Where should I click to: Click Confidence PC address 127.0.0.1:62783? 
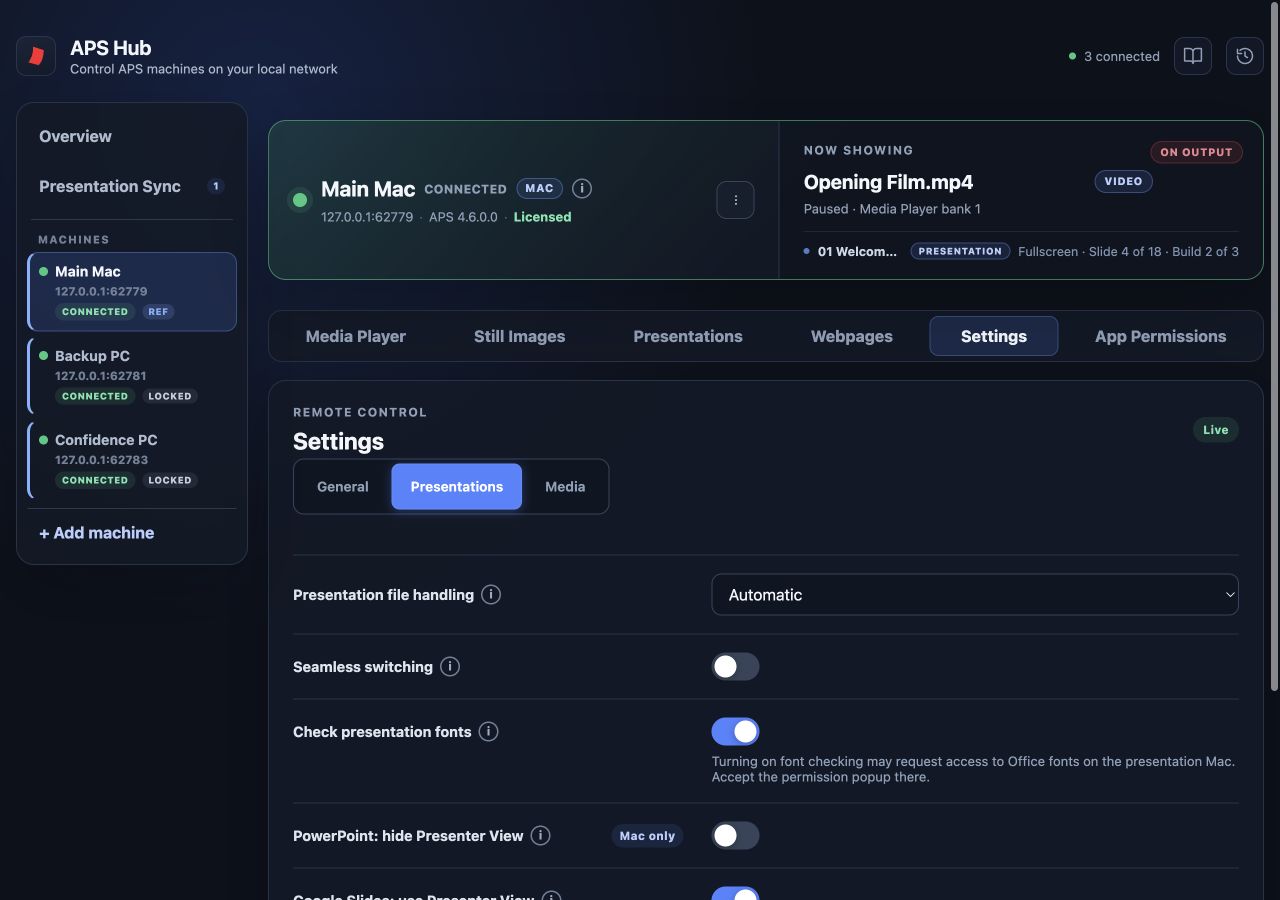click(101, 460)
